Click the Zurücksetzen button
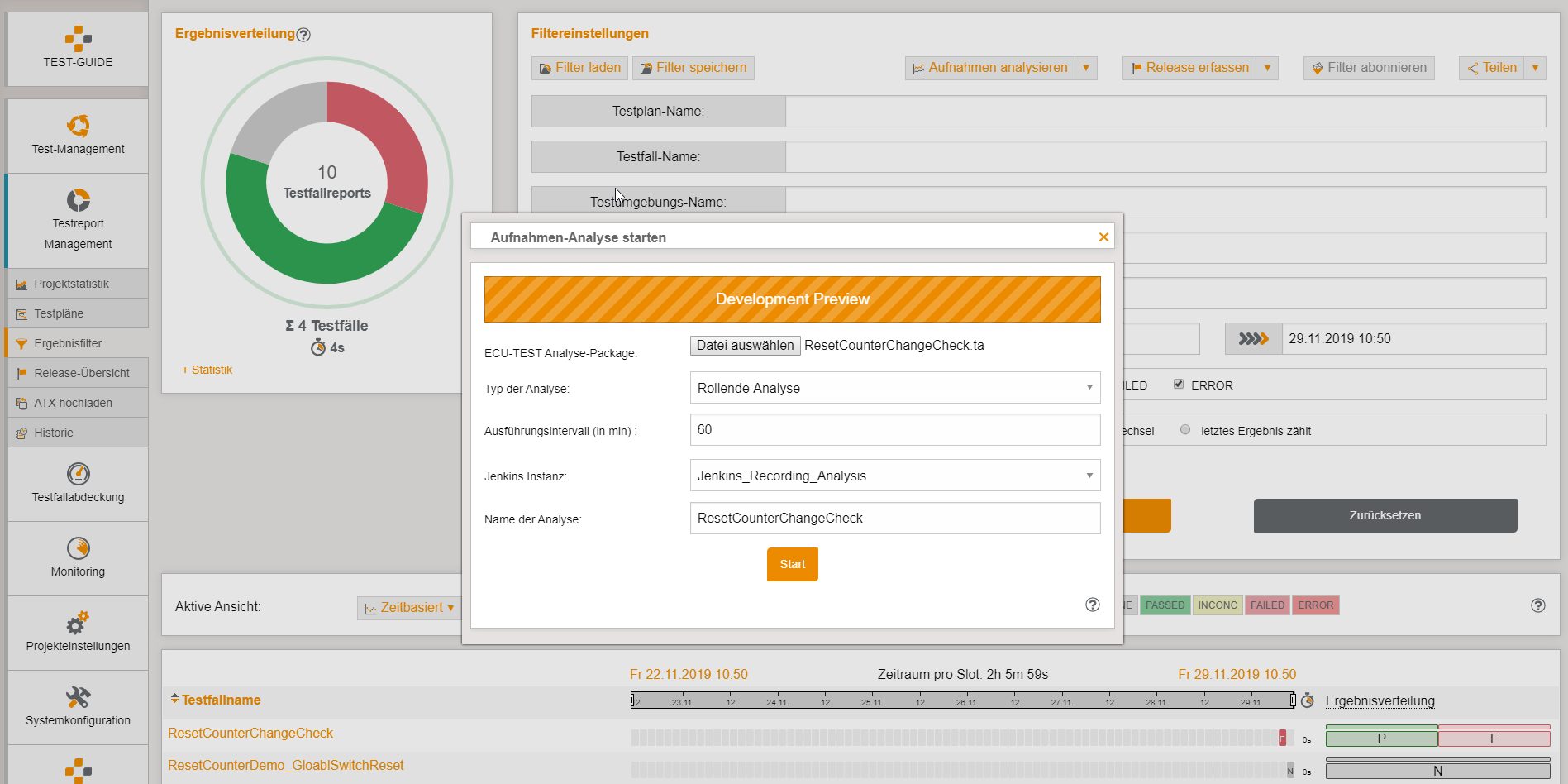 [x=1385, y=515]
